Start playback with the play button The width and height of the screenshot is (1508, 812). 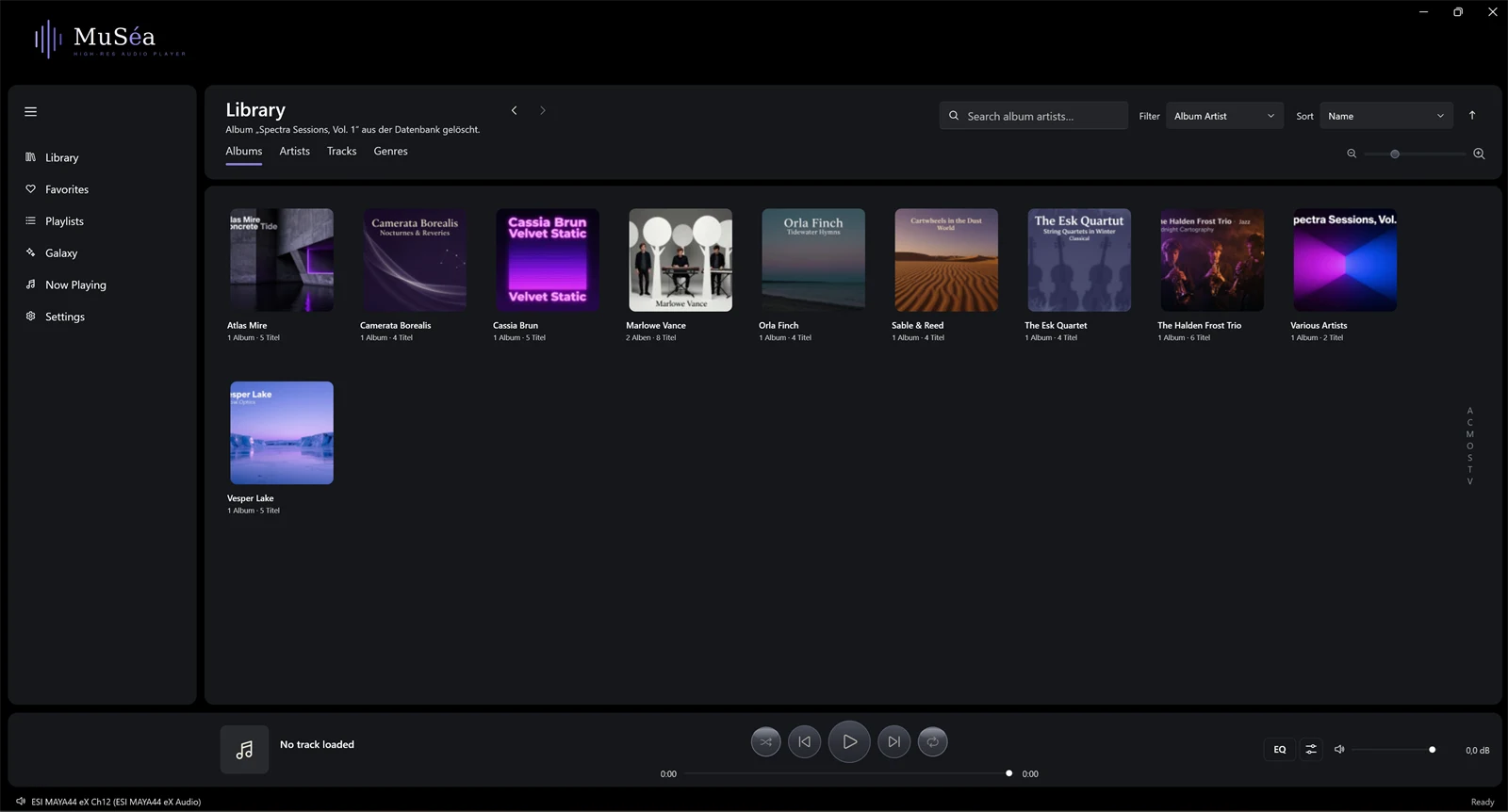[x=849, y=741]
